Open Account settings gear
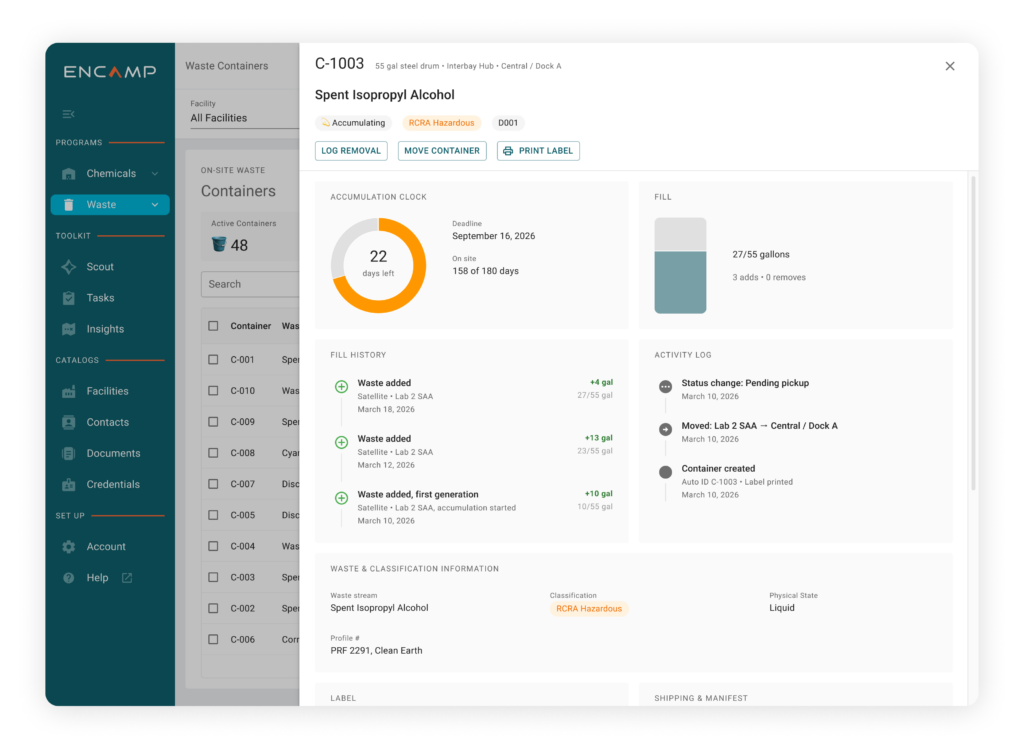This screenshot has width=1024, height=754. tap(69, 547)
